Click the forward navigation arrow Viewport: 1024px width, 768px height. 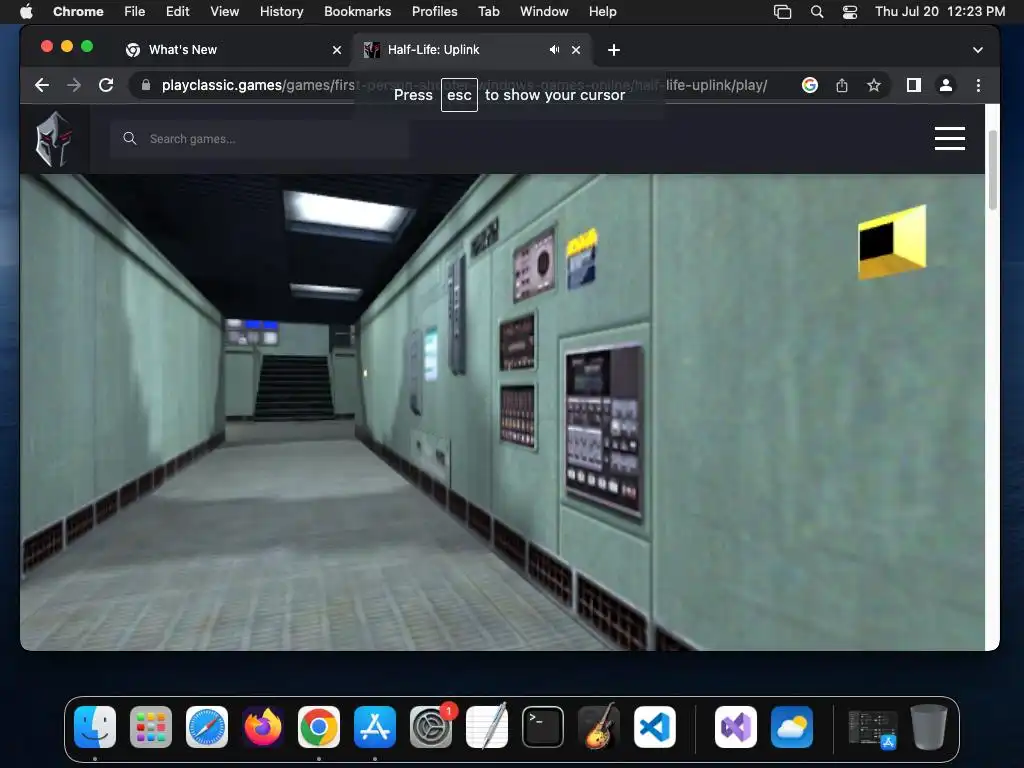tap(74, 85)
